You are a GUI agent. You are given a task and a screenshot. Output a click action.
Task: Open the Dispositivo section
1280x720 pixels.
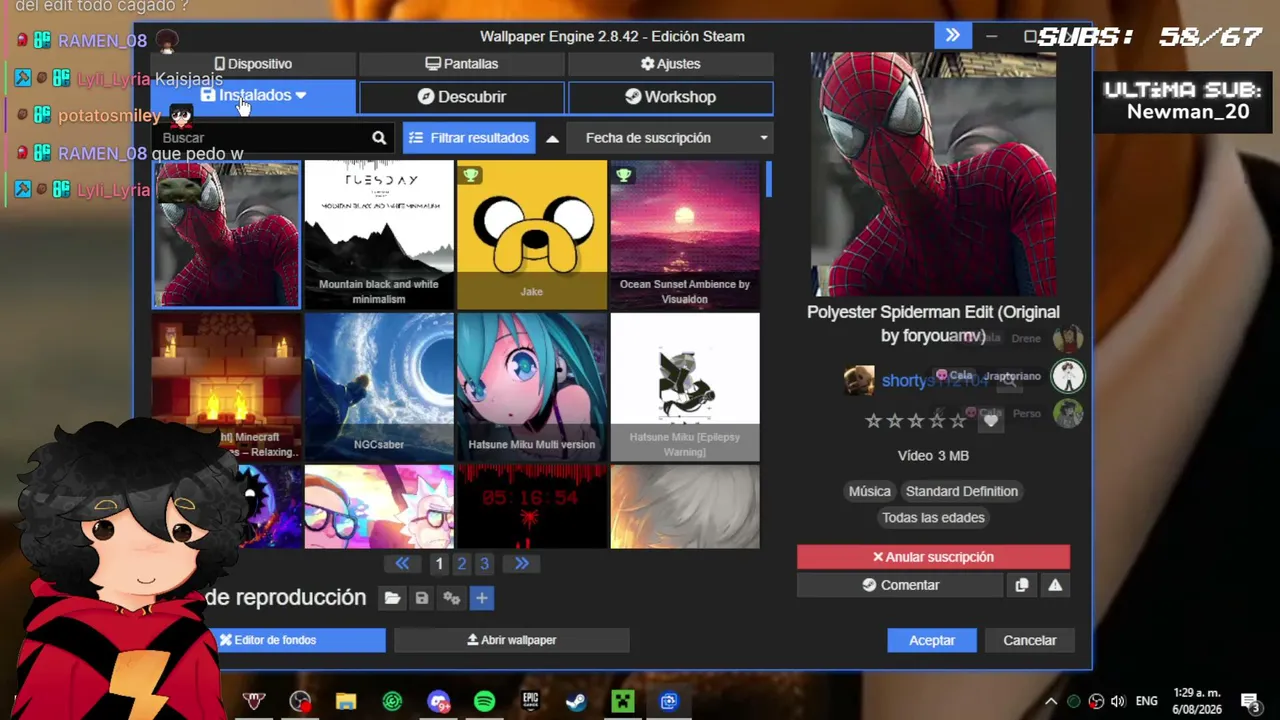[x=253, y=64]
